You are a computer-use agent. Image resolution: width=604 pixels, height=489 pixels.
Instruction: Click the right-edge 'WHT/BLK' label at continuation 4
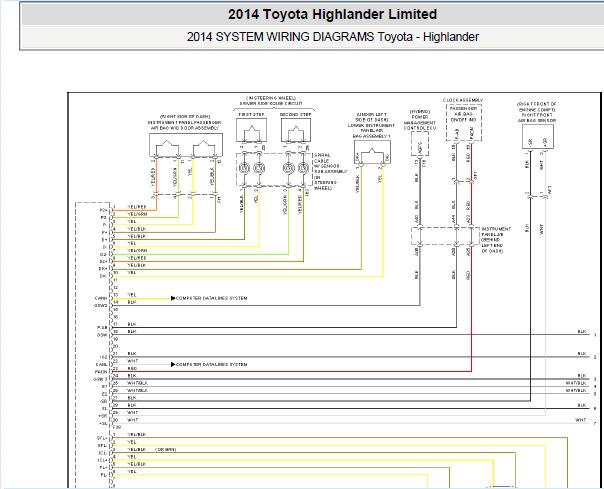(576, 383)
